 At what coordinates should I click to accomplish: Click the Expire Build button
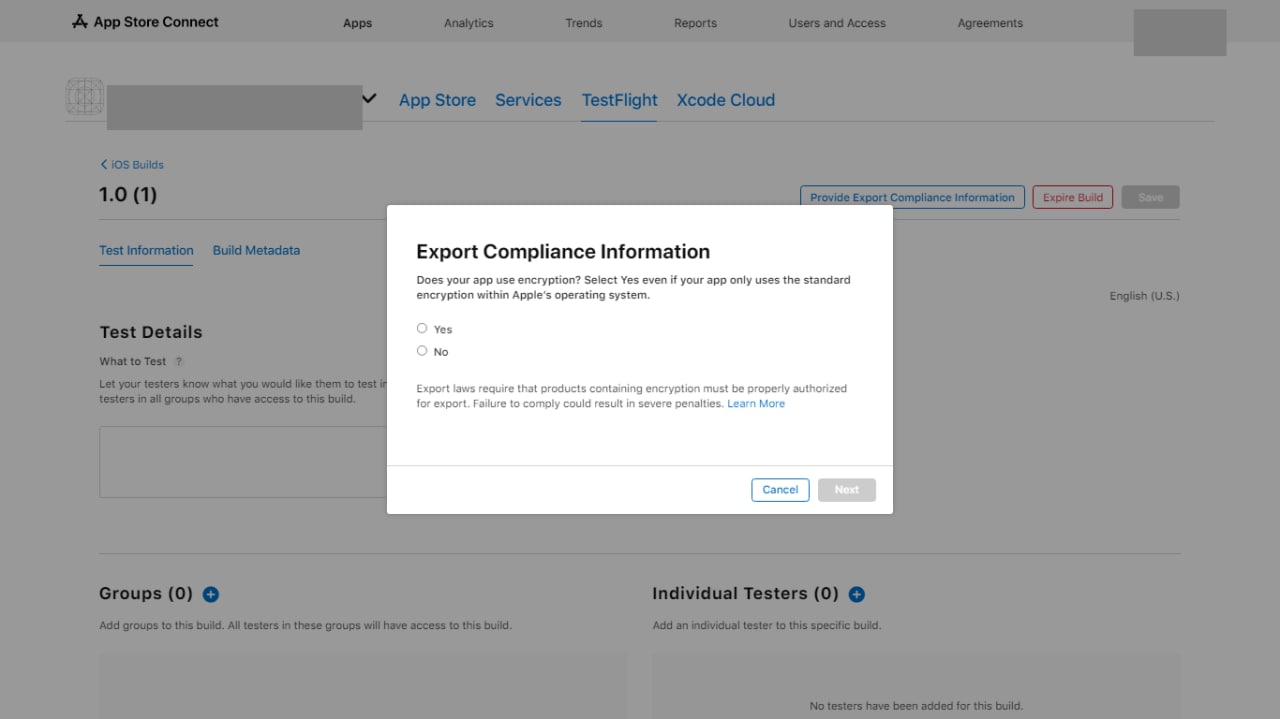(1072, 197)
